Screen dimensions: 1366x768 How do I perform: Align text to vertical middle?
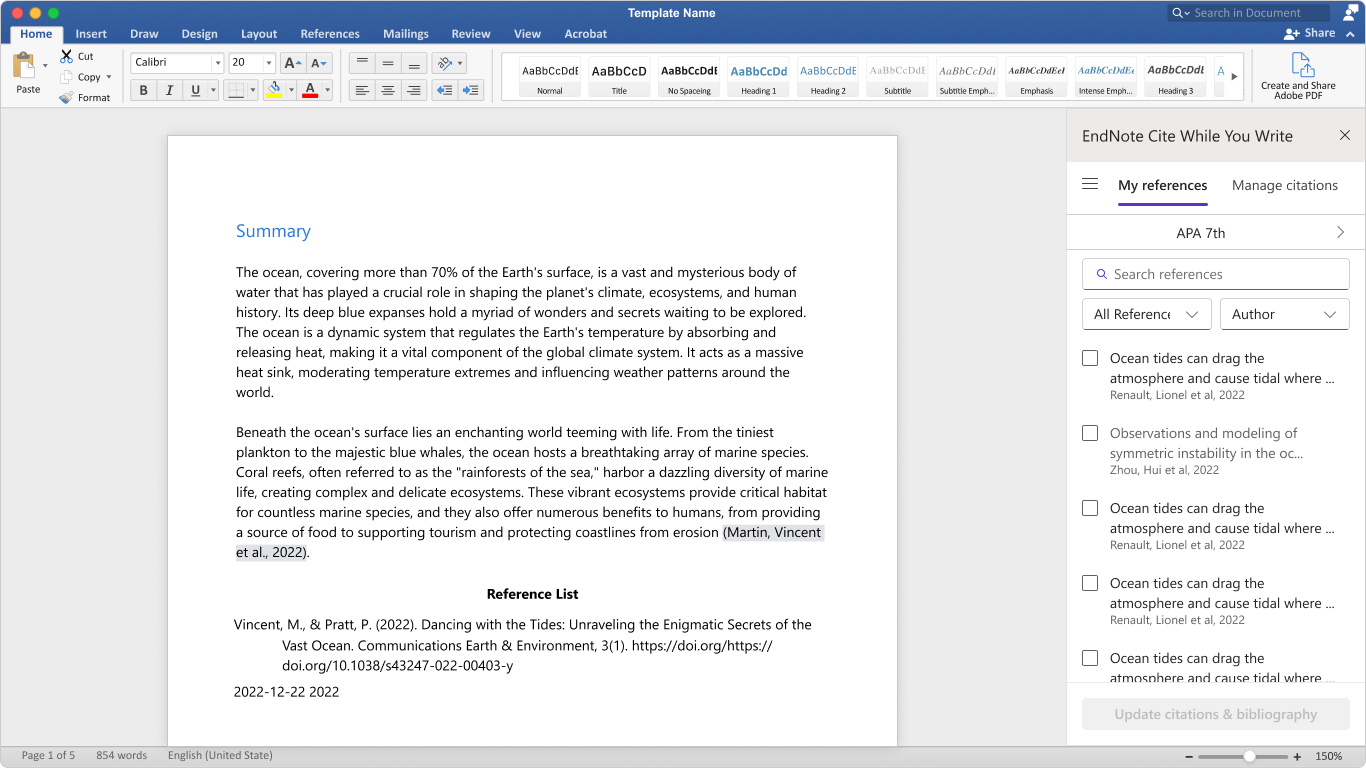pyautogui.click(x=388, y=63)
